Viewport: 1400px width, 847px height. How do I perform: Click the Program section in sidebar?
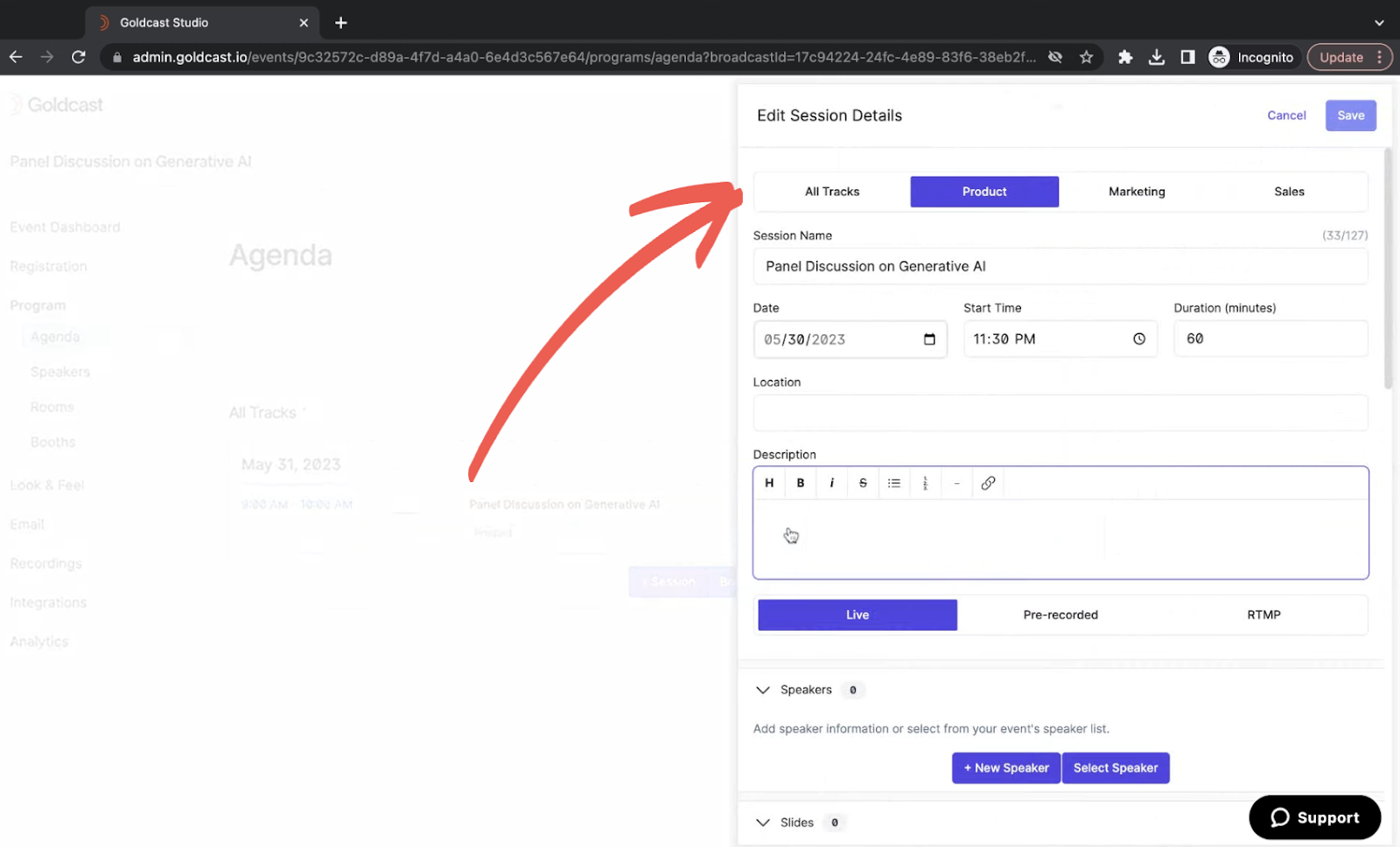[38, 305]
